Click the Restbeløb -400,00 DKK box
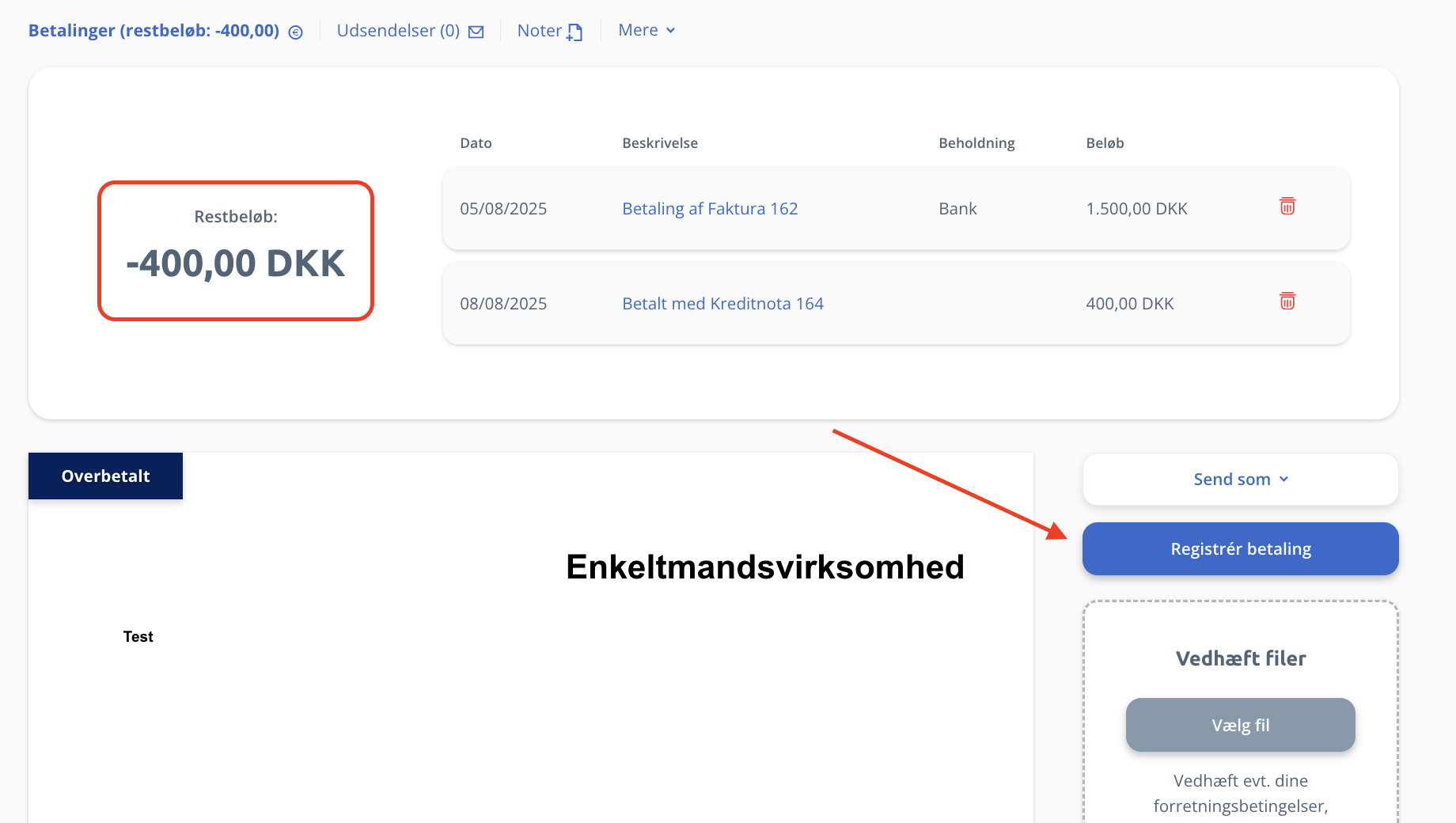1456x823 pixels. (236, 251)
